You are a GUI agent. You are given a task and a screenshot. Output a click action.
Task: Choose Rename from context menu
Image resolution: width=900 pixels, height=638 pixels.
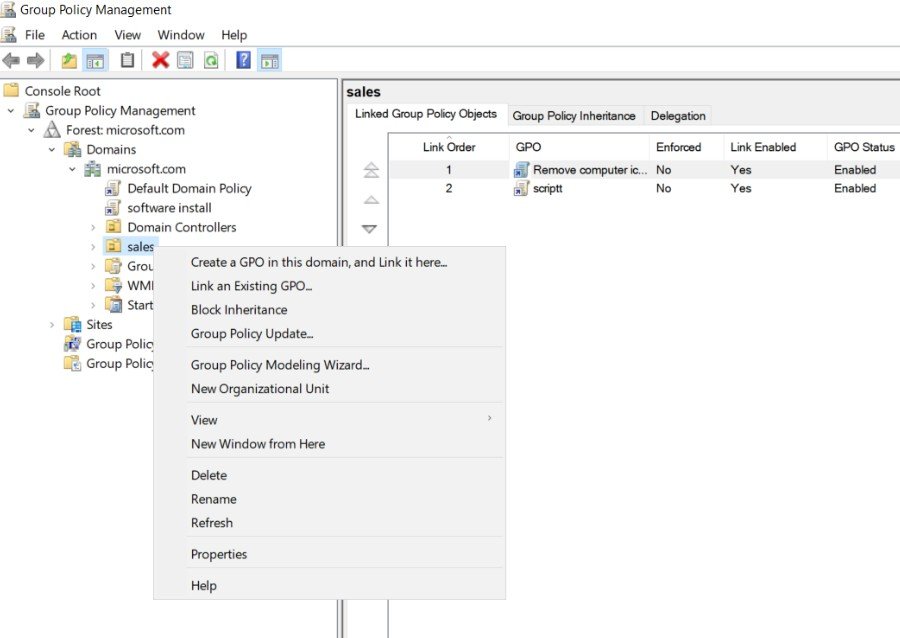tap(214, 499)
